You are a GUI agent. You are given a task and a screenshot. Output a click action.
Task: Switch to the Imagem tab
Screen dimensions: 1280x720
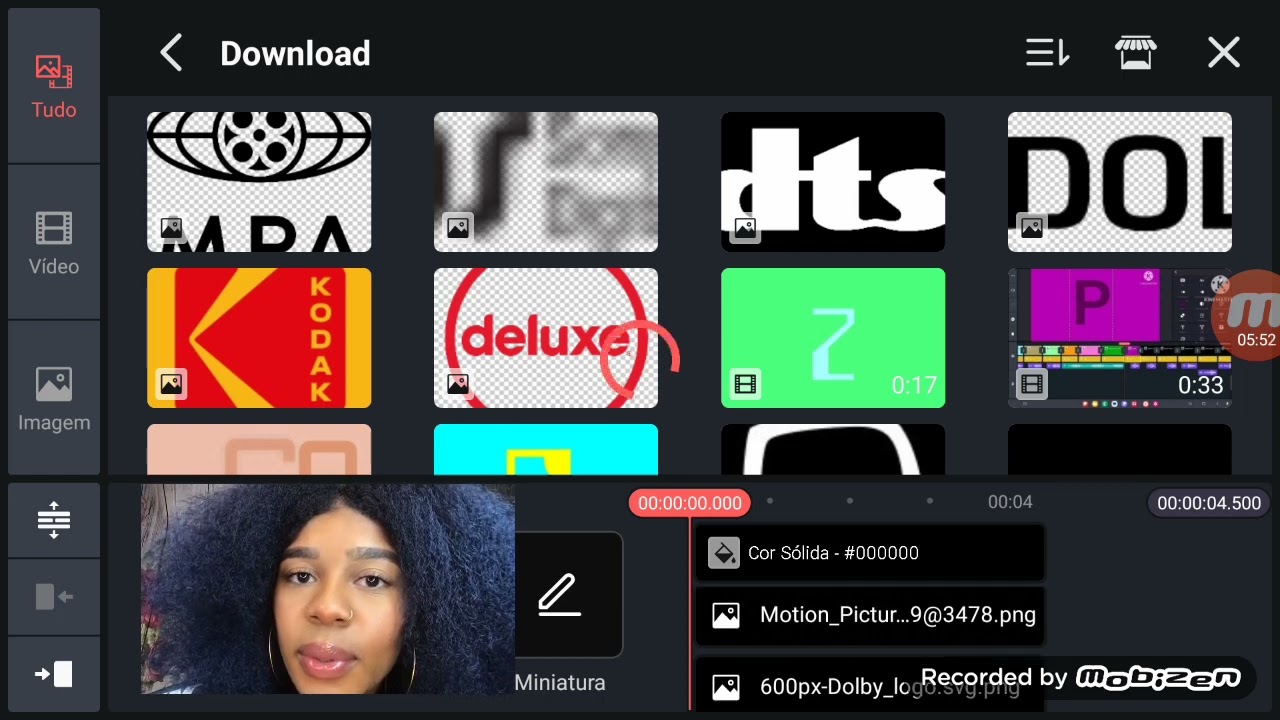click(54, 399)
